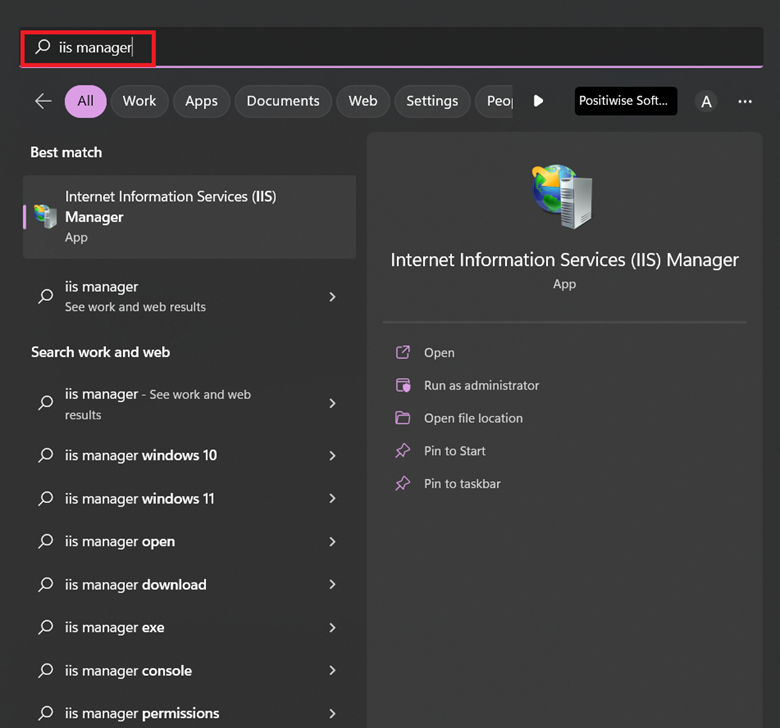Select the 'iis manager windows 10' suggestion
The height and width of the screenshot is (728, 780).
tap(190, 455)
